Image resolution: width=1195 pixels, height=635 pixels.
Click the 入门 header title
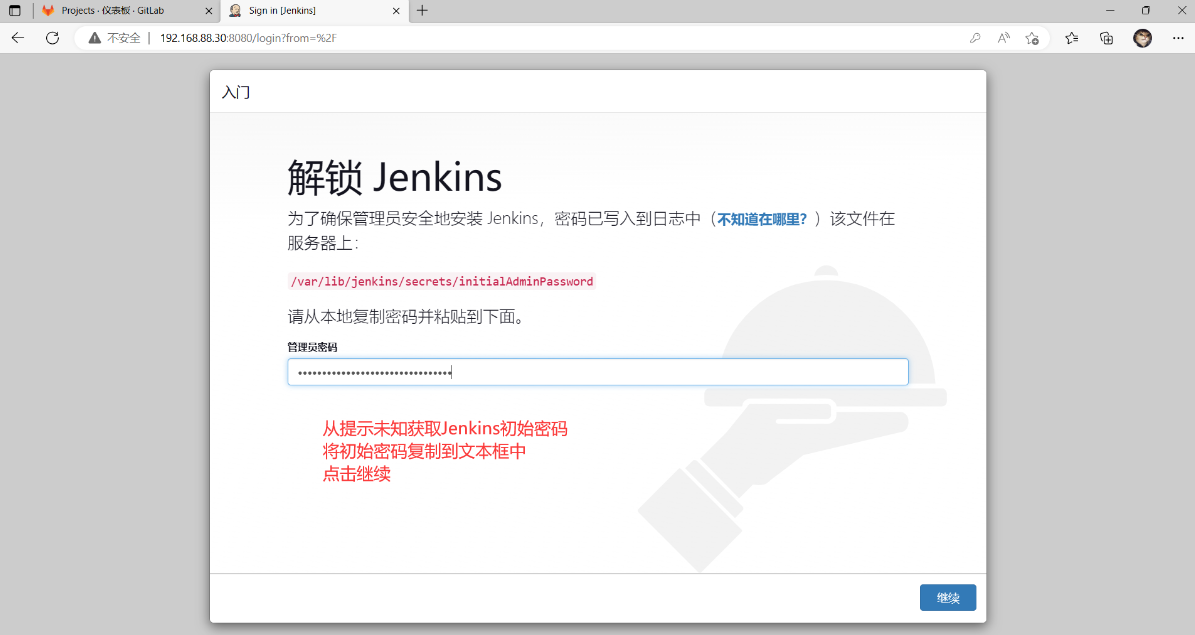coord(236,92)
